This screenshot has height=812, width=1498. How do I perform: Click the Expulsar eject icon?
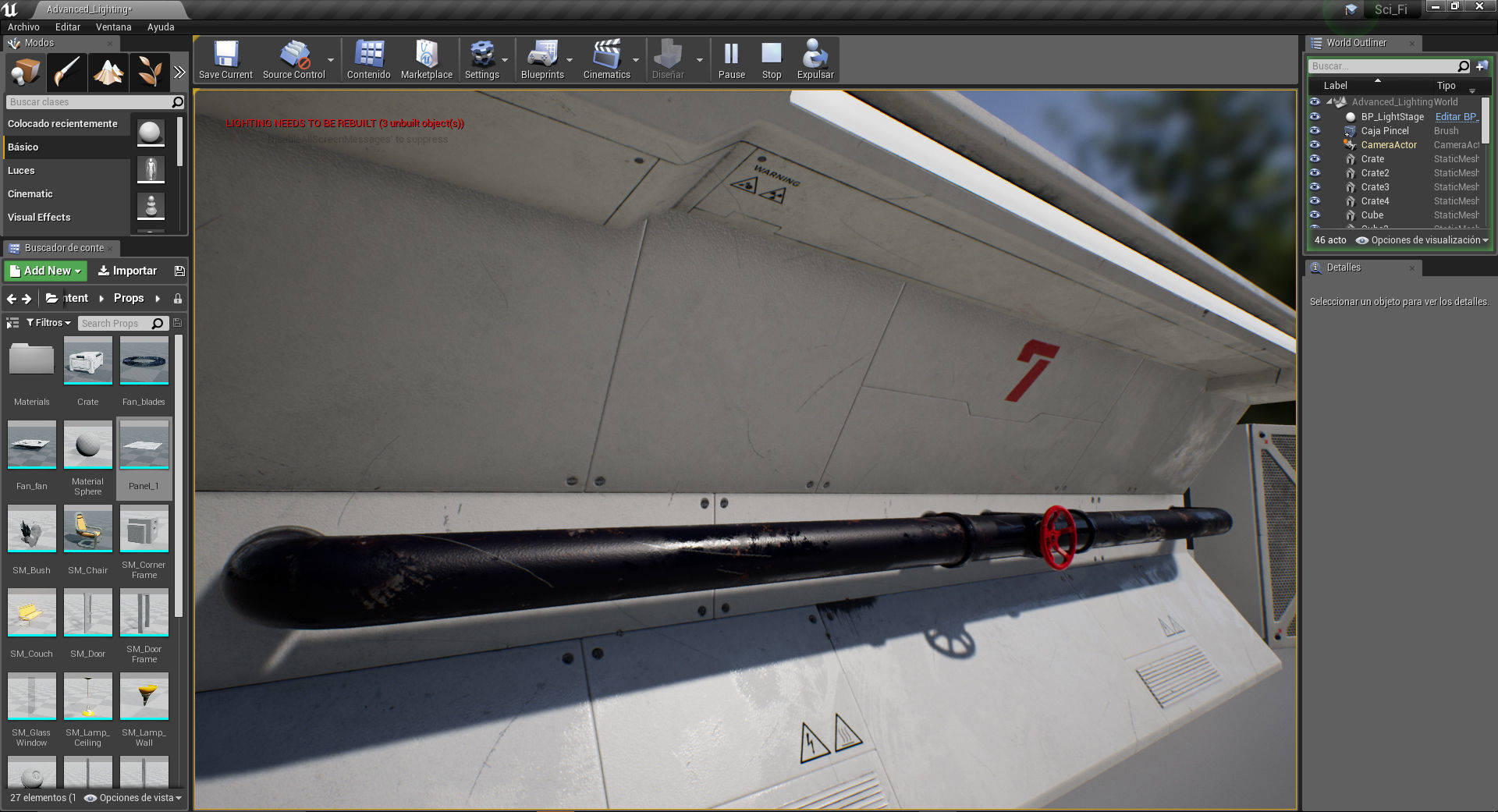pyautogui.click(x=815, y=60)
